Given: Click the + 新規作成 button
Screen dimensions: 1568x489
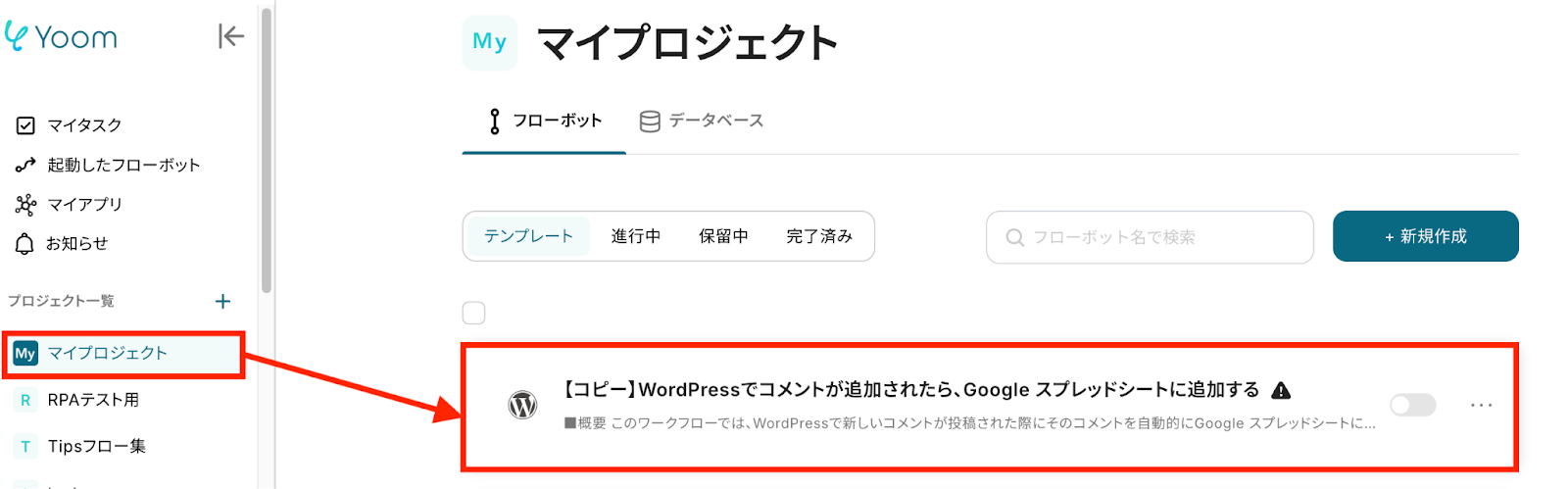Looking at the screenshot, I should pyautogui.click(x=1425, y=236).
